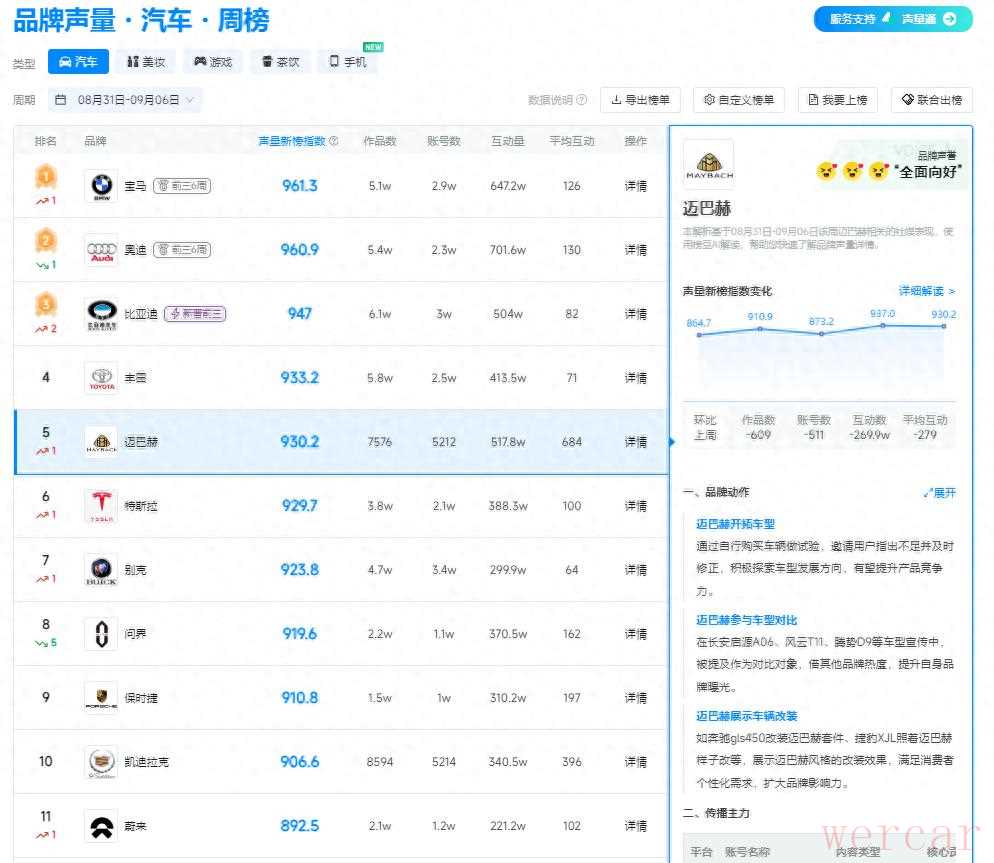Click the 自定义榜单 button
Viewport: 994px width, 863px height.
(x=738, y=100)
